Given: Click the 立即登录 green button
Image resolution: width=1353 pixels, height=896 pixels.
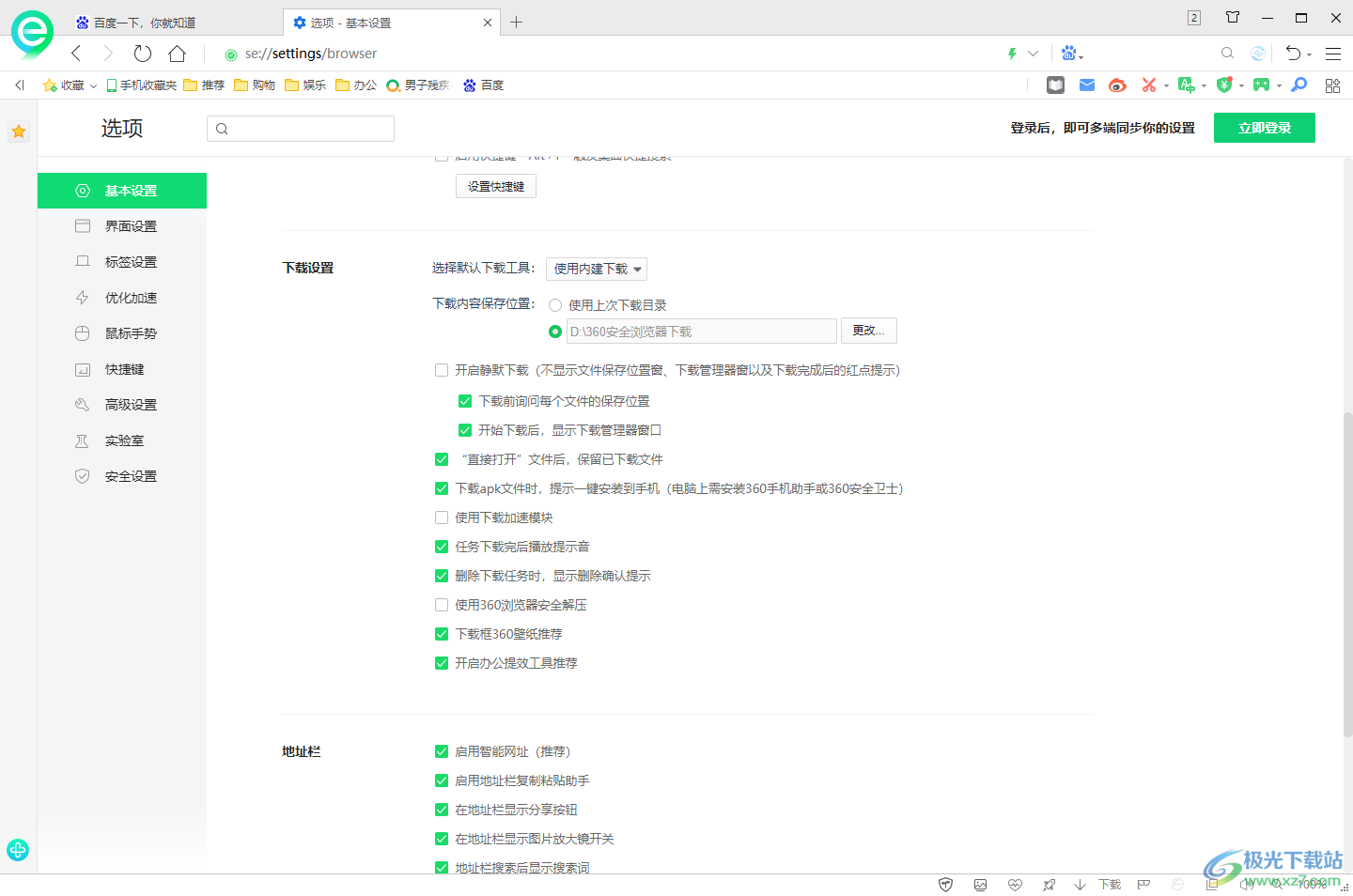Looking at the screenshot, I should tap(1265, 128).
